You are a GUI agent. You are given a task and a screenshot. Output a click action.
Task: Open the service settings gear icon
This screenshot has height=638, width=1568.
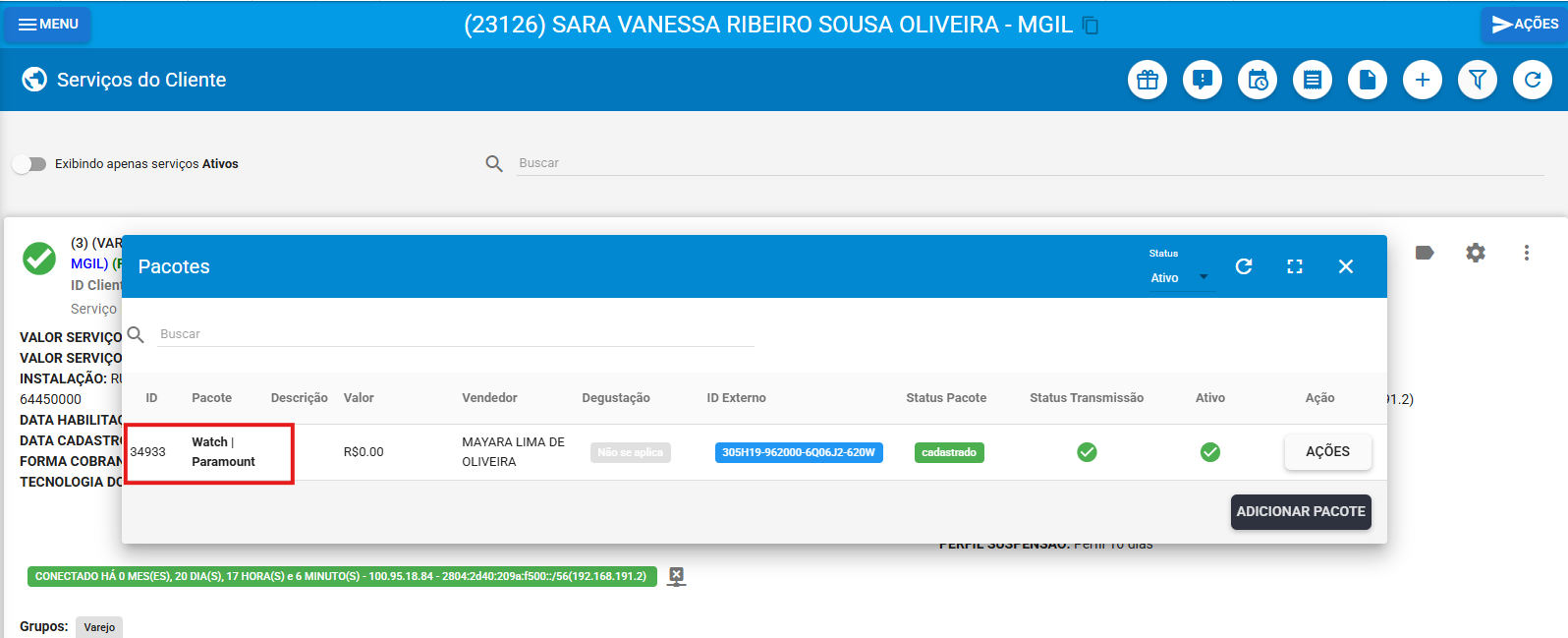pyautogui.click(x=1476, y=253)
